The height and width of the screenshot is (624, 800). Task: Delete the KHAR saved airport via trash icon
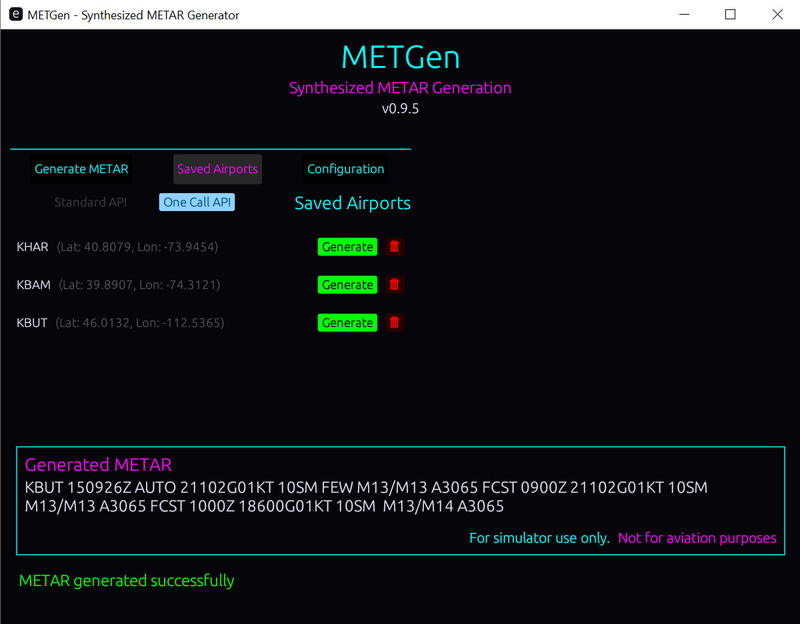tap(395, 246)
